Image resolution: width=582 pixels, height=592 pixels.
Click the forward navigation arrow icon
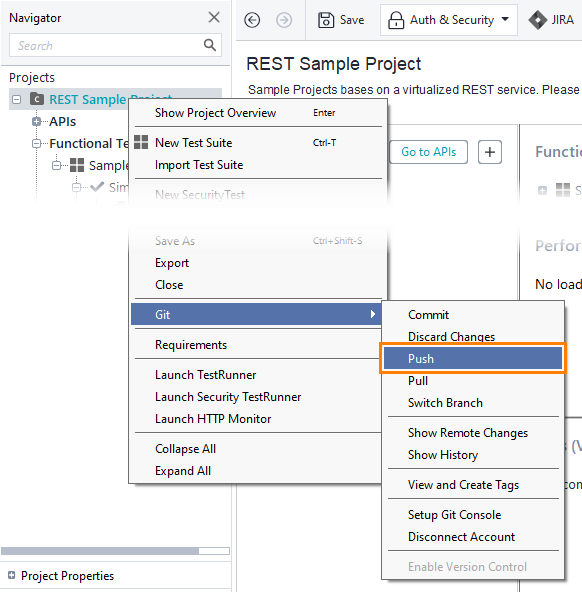point(284,20)
